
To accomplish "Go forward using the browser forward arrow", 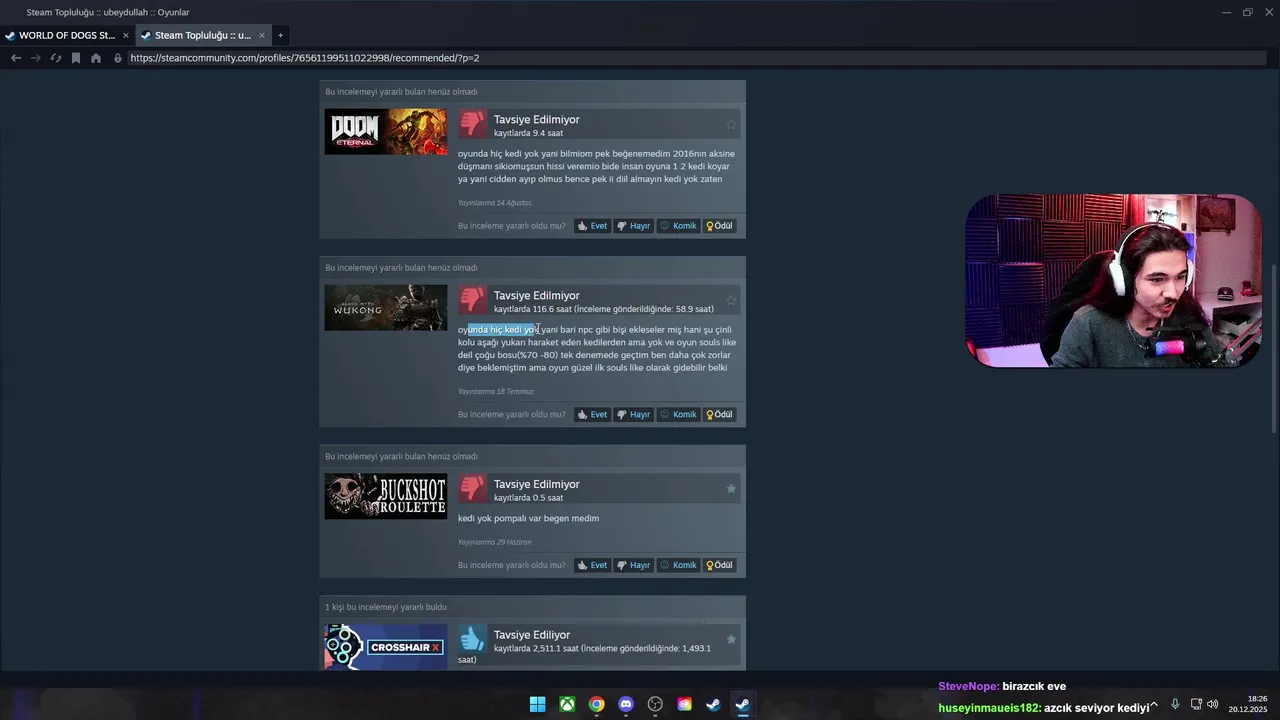I will pyautogui.click(x=36, y=58).
